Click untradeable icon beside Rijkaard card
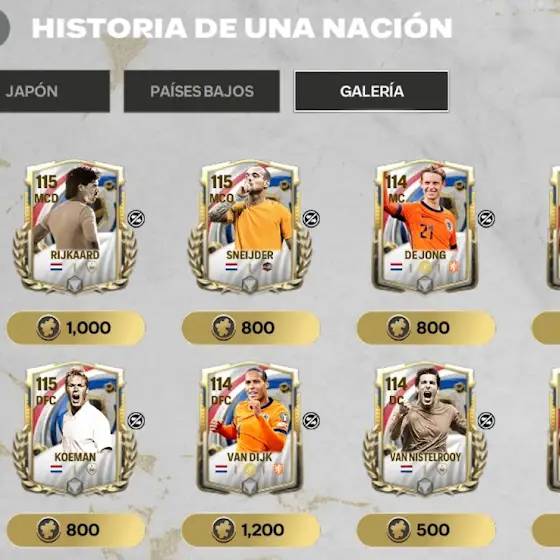 coord(136,219)
